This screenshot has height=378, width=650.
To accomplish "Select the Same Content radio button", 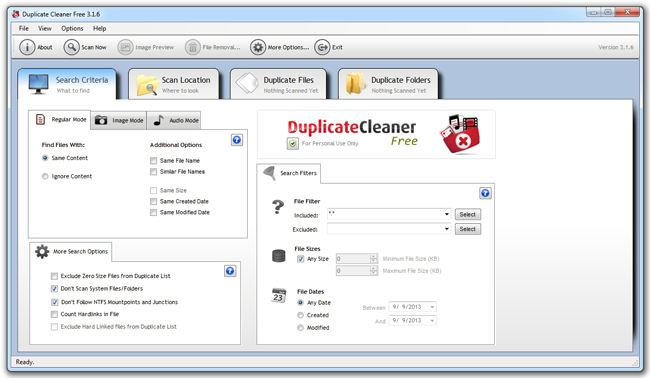I will tap(45, 158).
